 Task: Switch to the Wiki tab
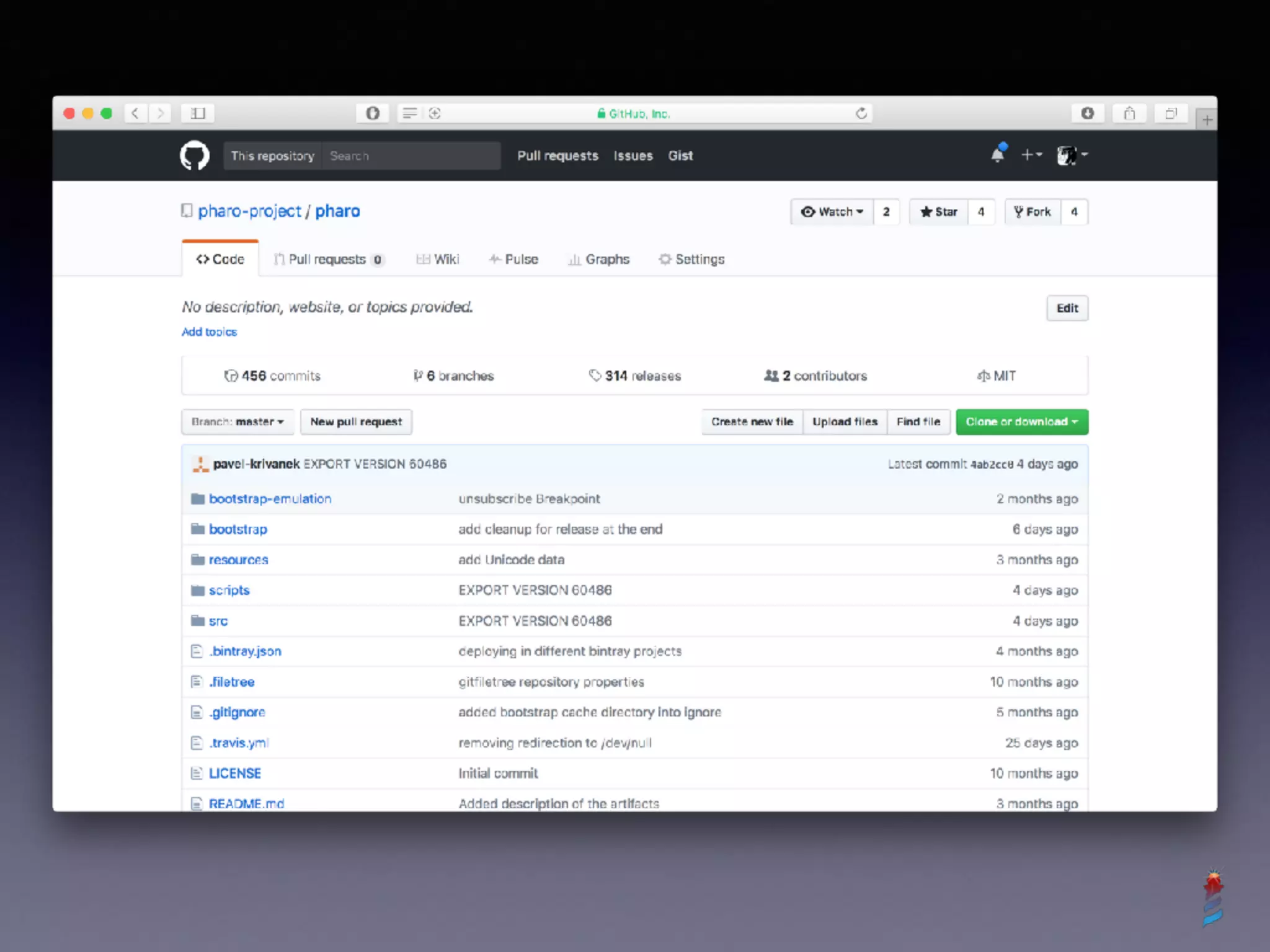click(438, 259)
